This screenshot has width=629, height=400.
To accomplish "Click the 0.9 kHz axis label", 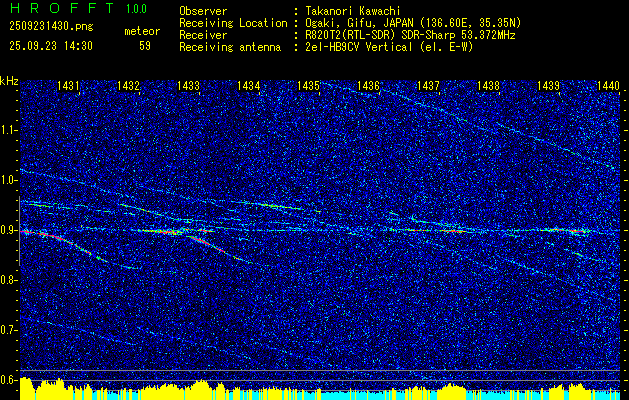I will (x=9, y=230).
